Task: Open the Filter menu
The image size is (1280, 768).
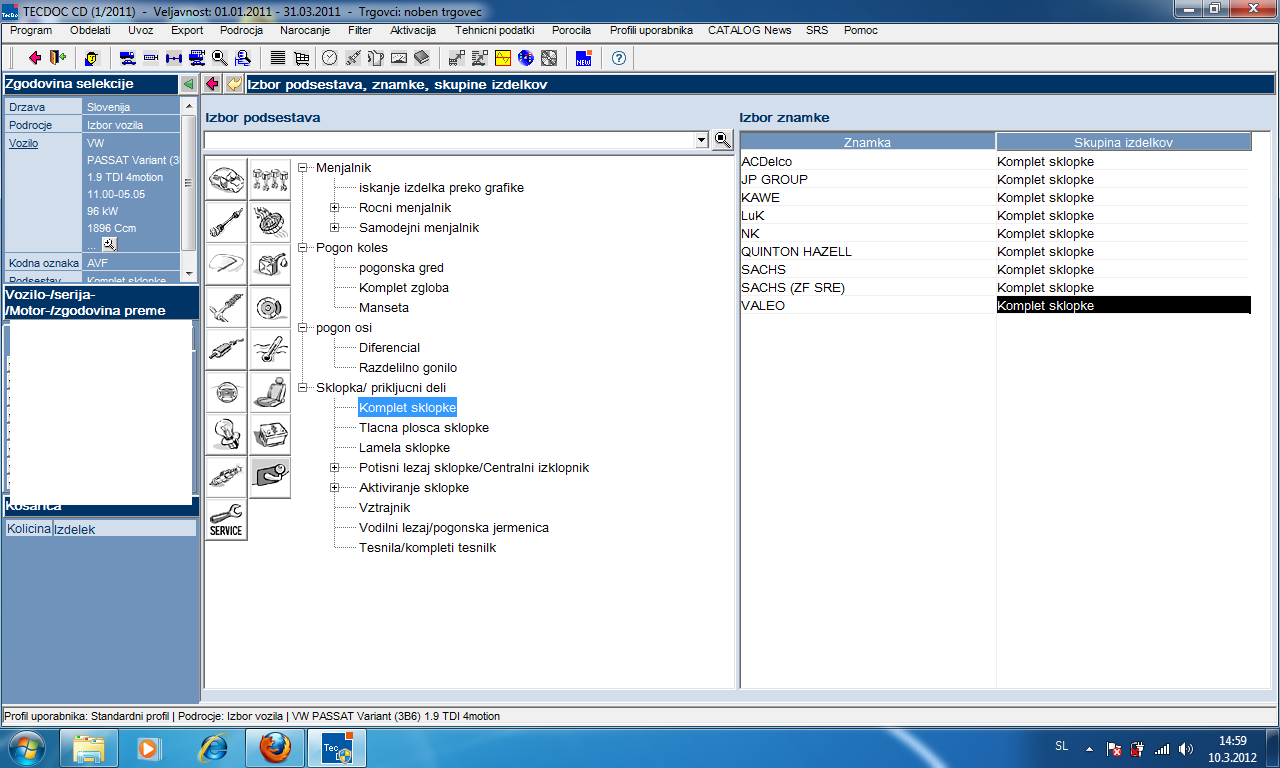Action: [x=360, y=30]
